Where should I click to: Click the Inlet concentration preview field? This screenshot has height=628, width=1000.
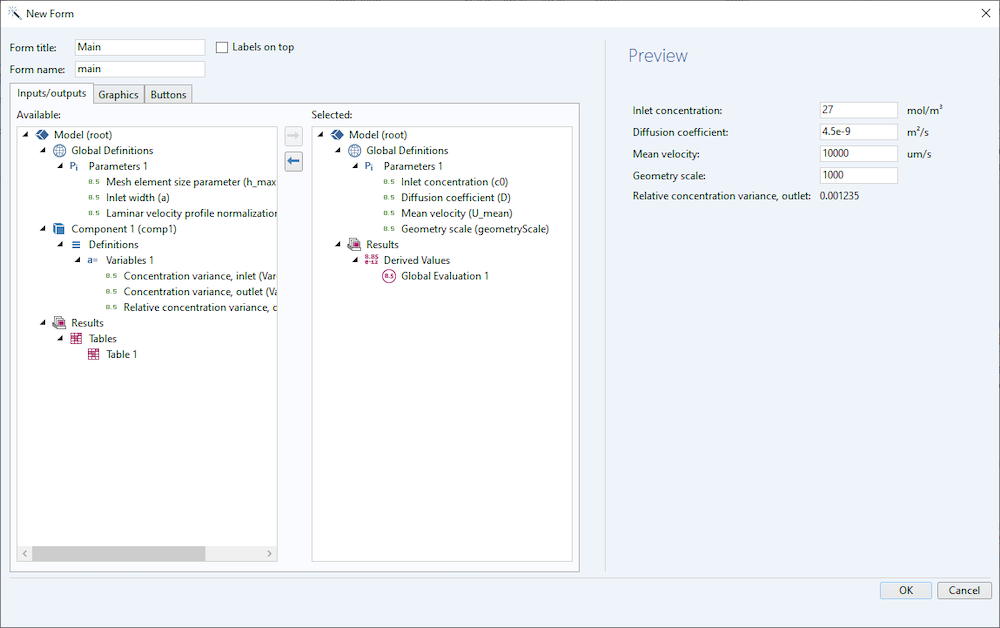[858, 110]
